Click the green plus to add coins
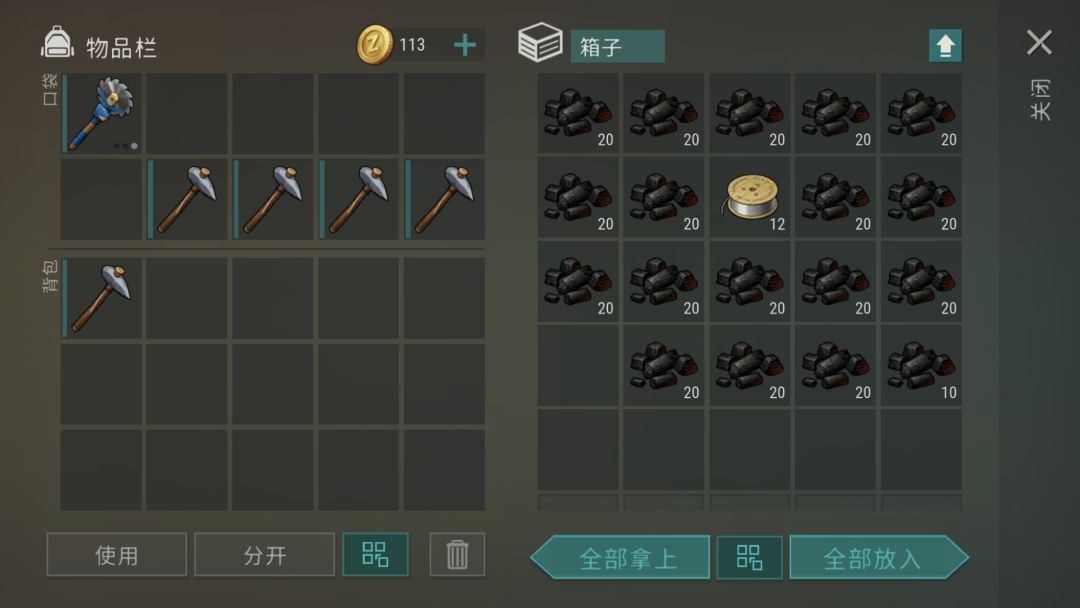This screenshot has width=1080, height=608. 465,45
